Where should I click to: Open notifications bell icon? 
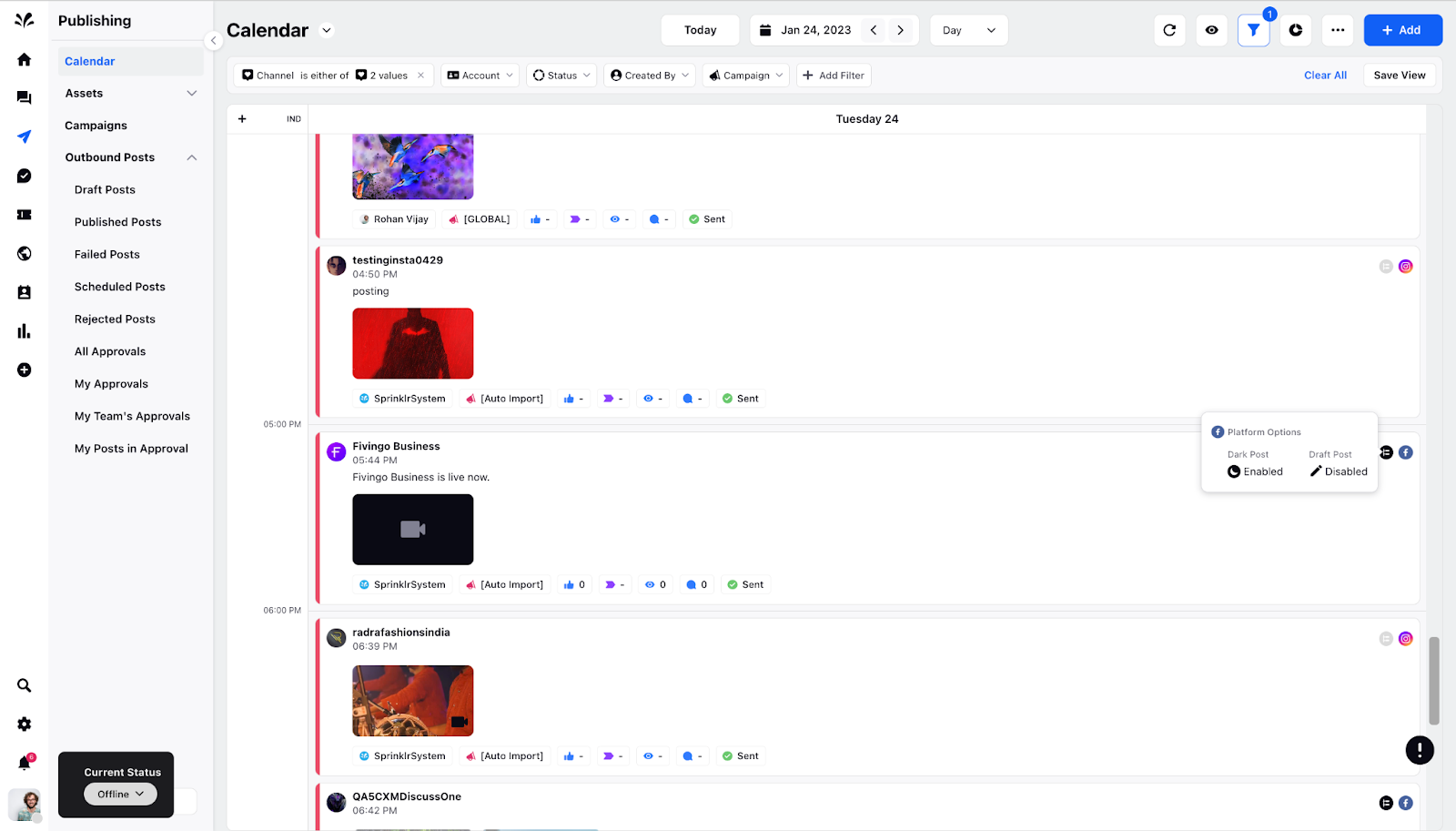25,763
